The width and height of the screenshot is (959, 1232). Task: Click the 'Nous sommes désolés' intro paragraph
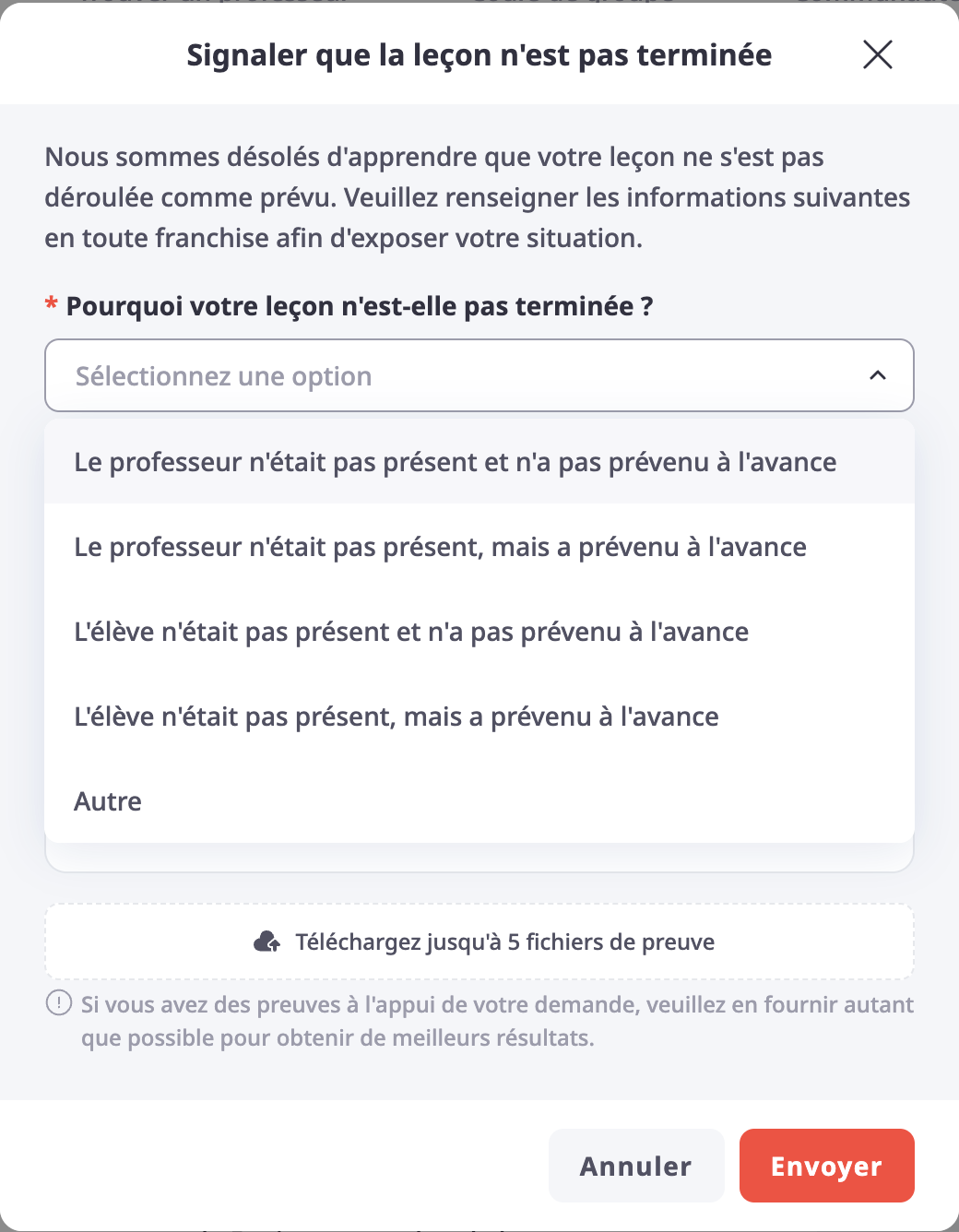pyautogui.click(x=478, y=197)
